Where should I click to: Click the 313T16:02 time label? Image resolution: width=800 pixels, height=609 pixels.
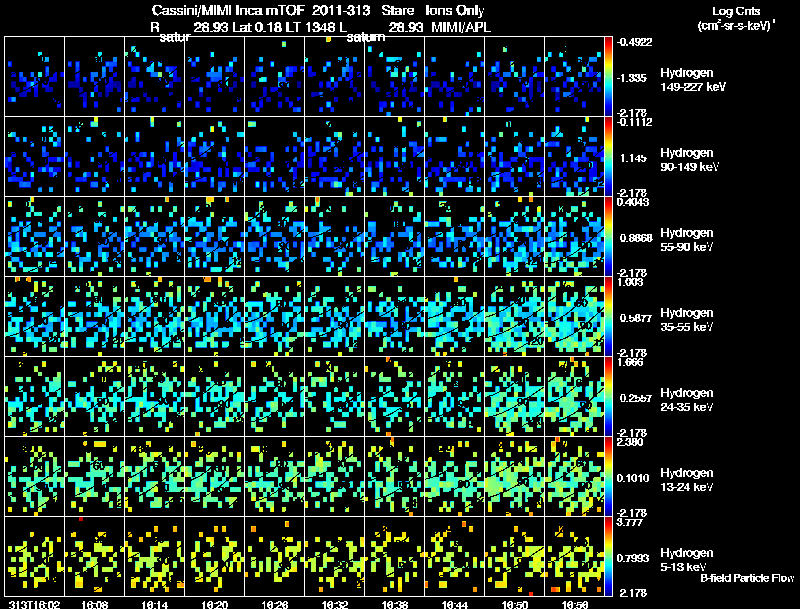[34, 604]
